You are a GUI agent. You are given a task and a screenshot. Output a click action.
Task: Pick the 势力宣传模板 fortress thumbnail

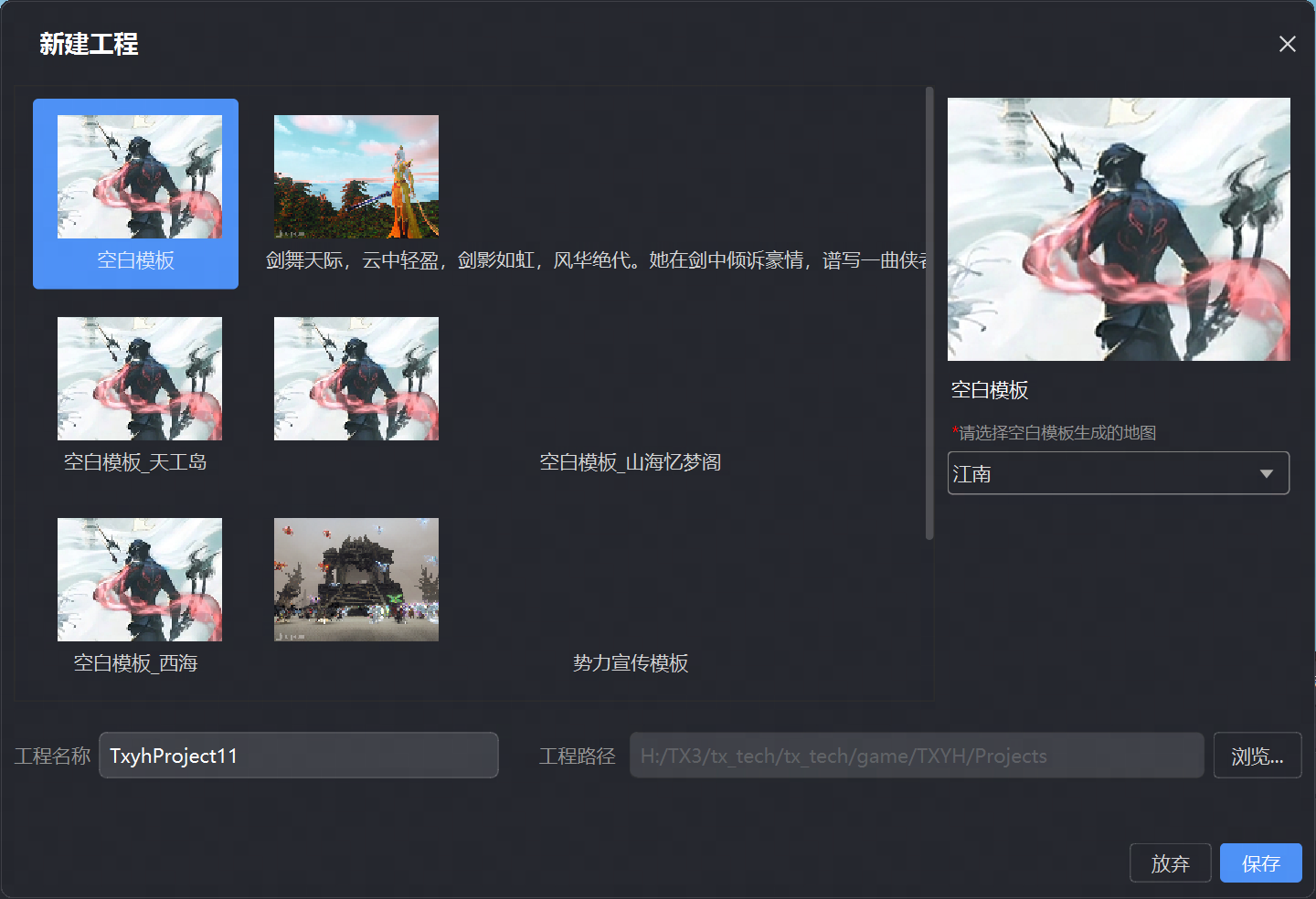[x=356, y=579]
